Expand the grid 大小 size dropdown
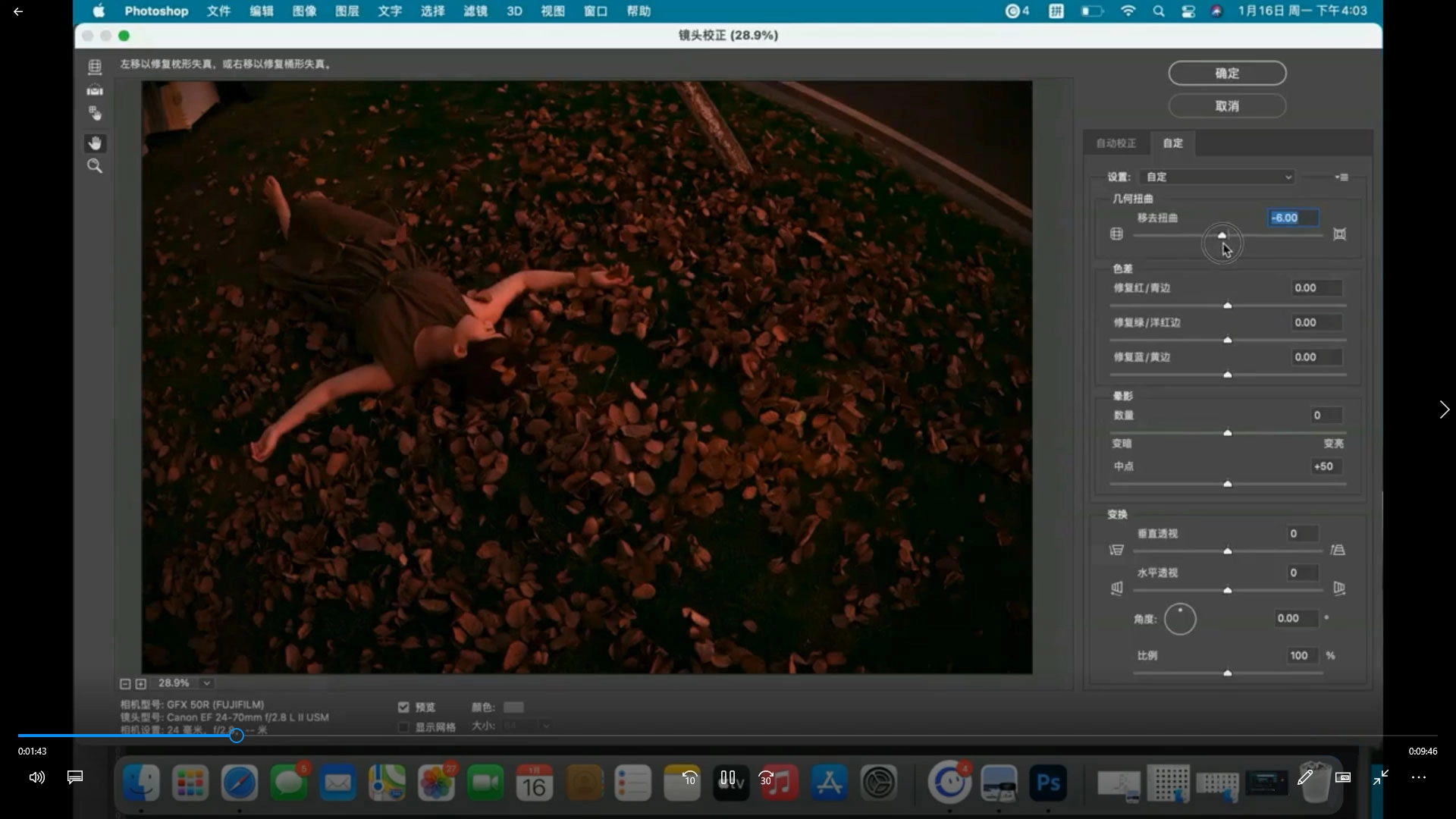 pos(545,726)
